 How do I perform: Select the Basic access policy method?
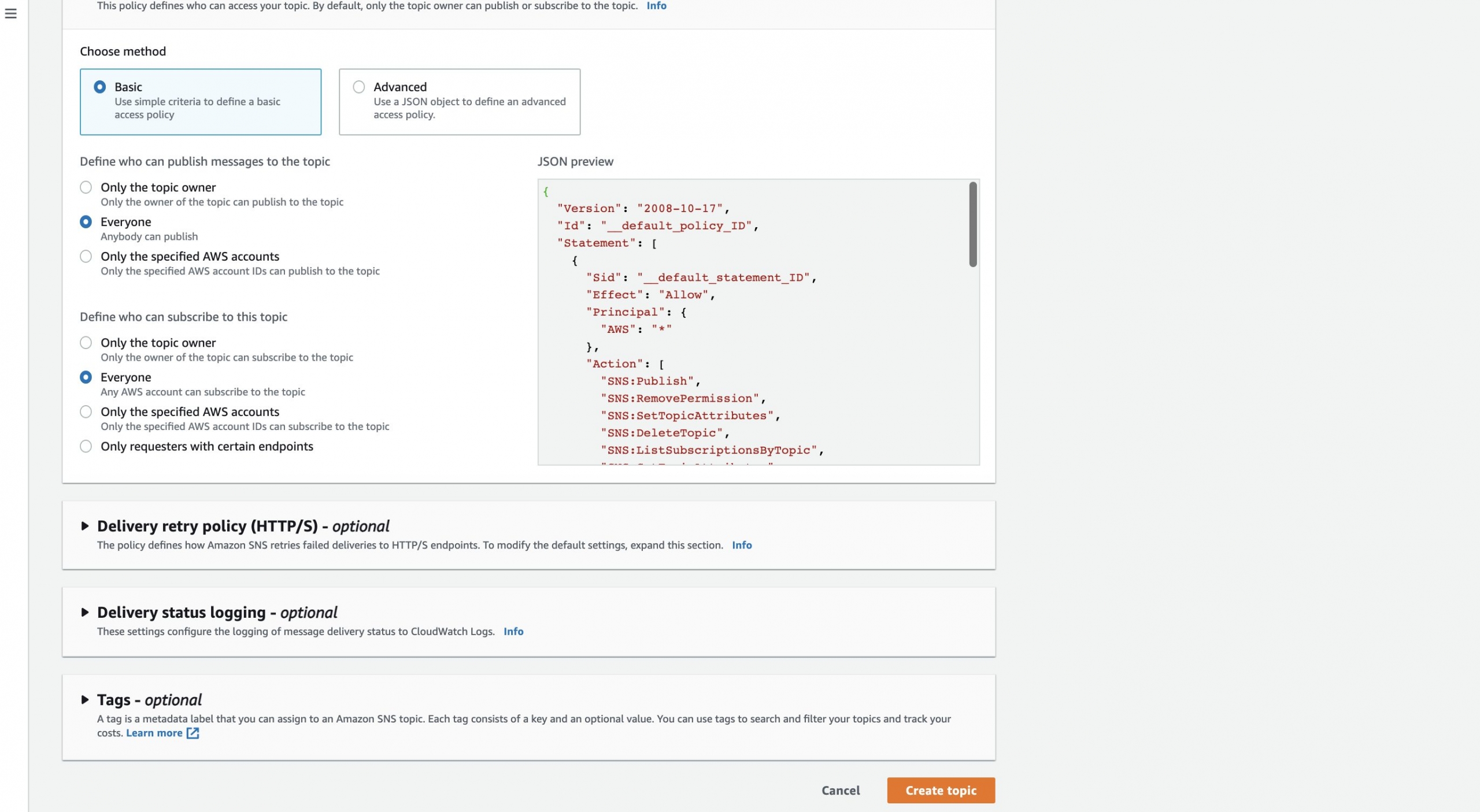pyautogui.click(x=99, y=87)
